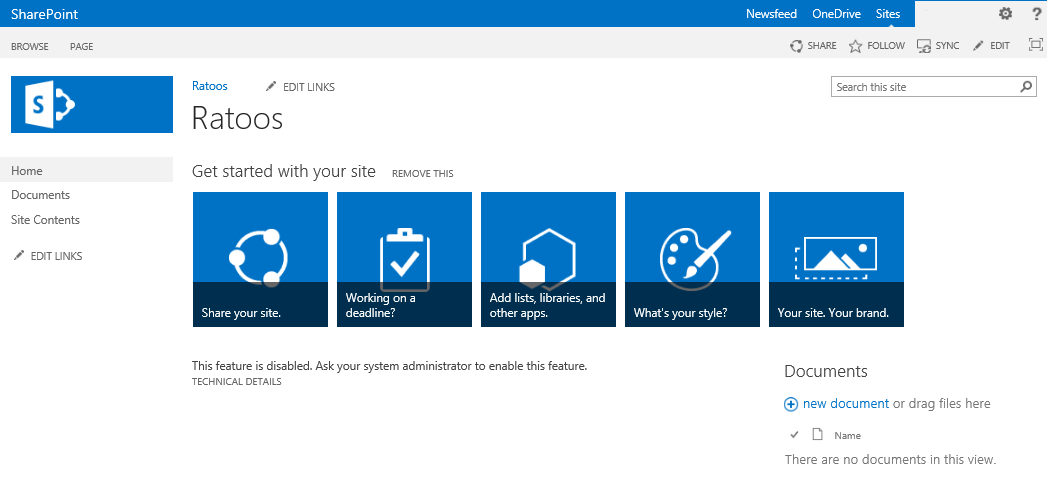Click the This feature is disabled message

tap(389, 366)
